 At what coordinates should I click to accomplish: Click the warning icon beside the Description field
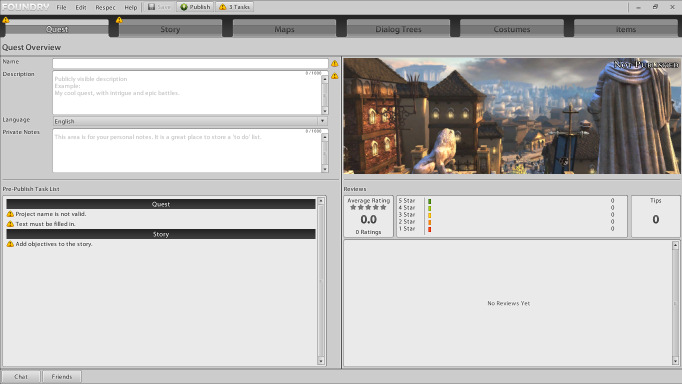point(334,76)
